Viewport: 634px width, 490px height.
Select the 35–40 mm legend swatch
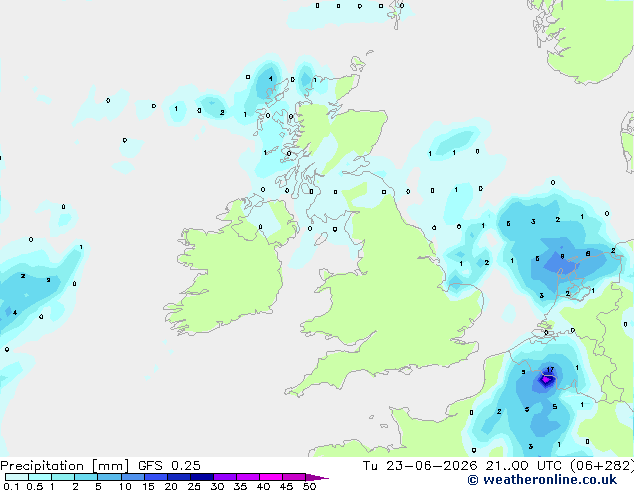point(248,477)
